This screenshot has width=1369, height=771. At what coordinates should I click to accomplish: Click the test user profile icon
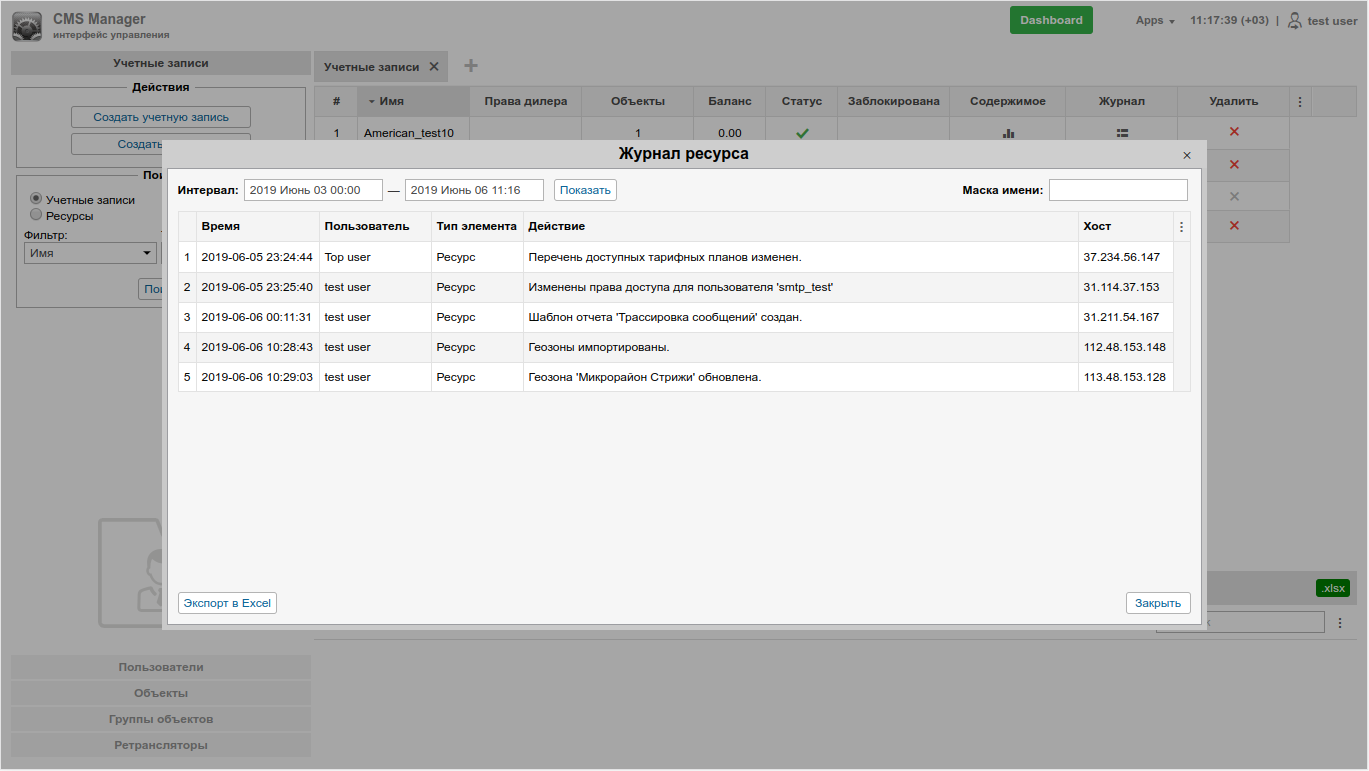pos(1294,19)
